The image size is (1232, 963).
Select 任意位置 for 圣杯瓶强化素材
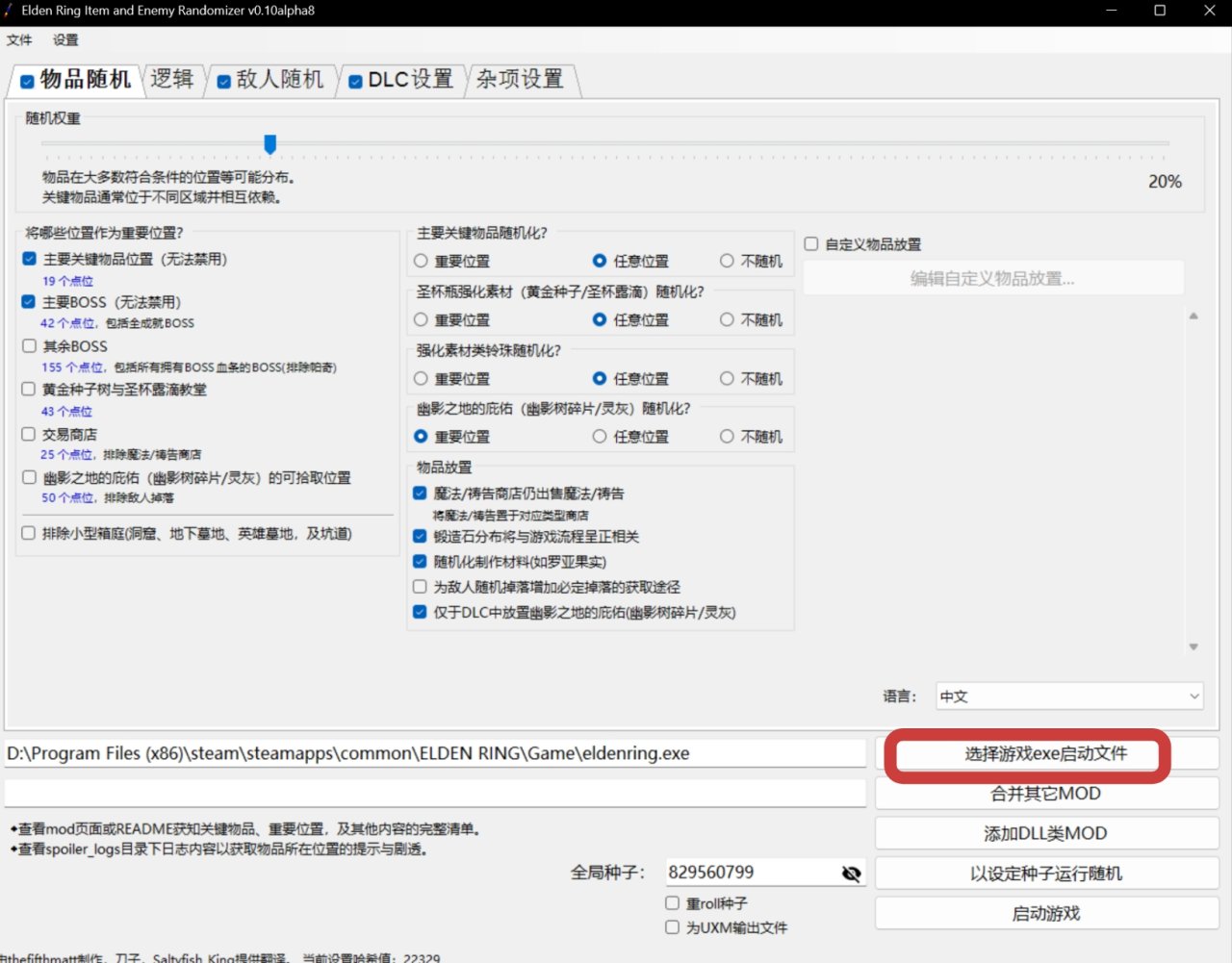pos(600,319)
